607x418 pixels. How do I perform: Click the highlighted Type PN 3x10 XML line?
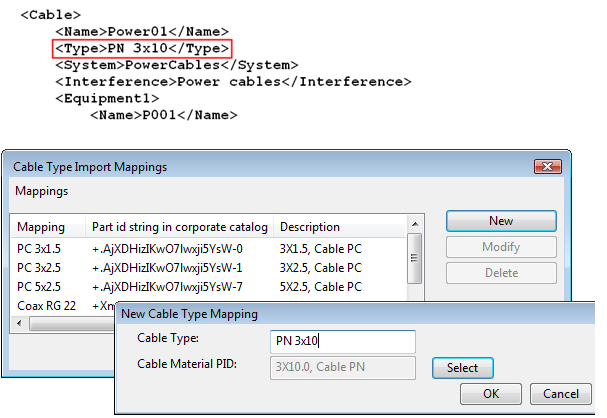[x=143, y=48]
